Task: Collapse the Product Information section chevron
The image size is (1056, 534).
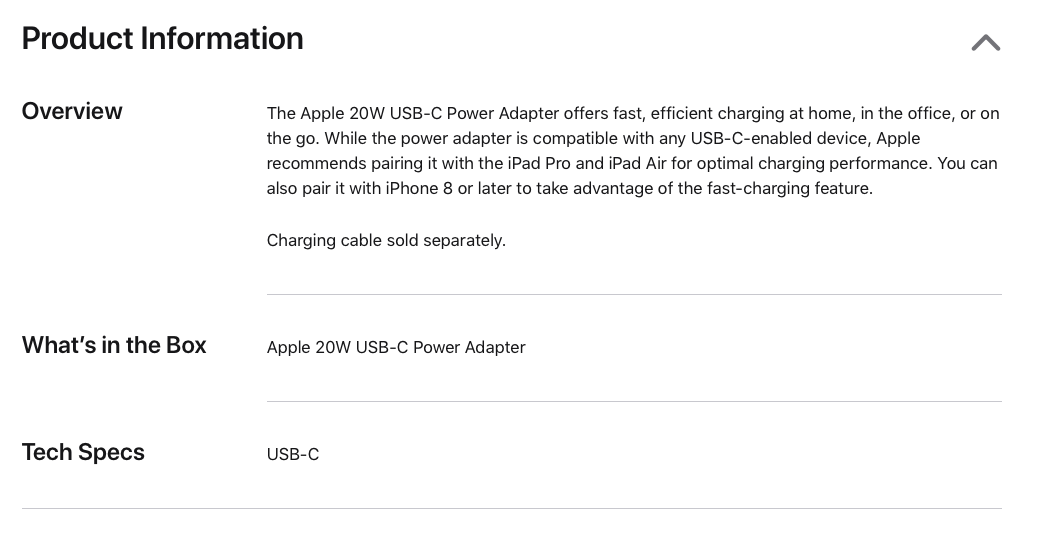Action: [x=986, y=43]
